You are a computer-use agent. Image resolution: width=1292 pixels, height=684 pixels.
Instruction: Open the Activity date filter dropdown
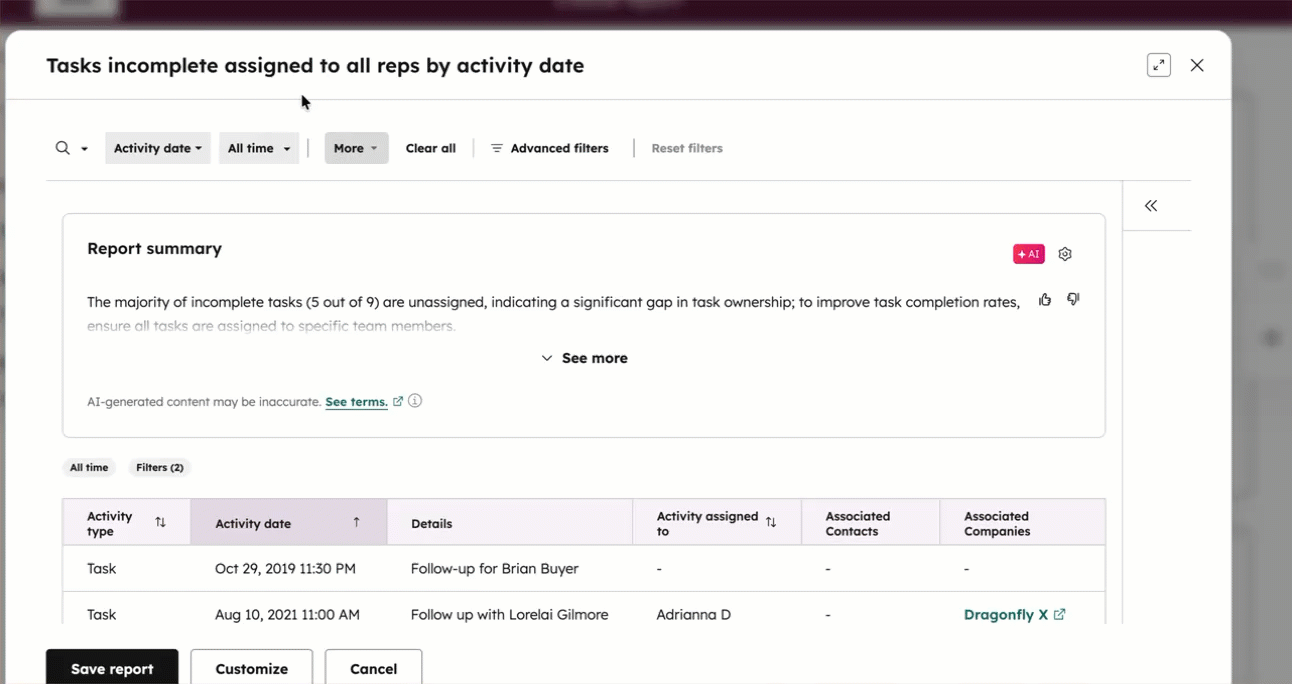point(157,147)
